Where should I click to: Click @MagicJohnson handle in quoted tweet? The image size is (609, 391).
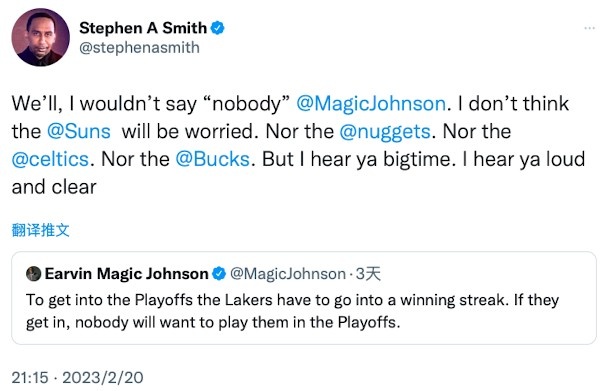click(x=288, y=274)
